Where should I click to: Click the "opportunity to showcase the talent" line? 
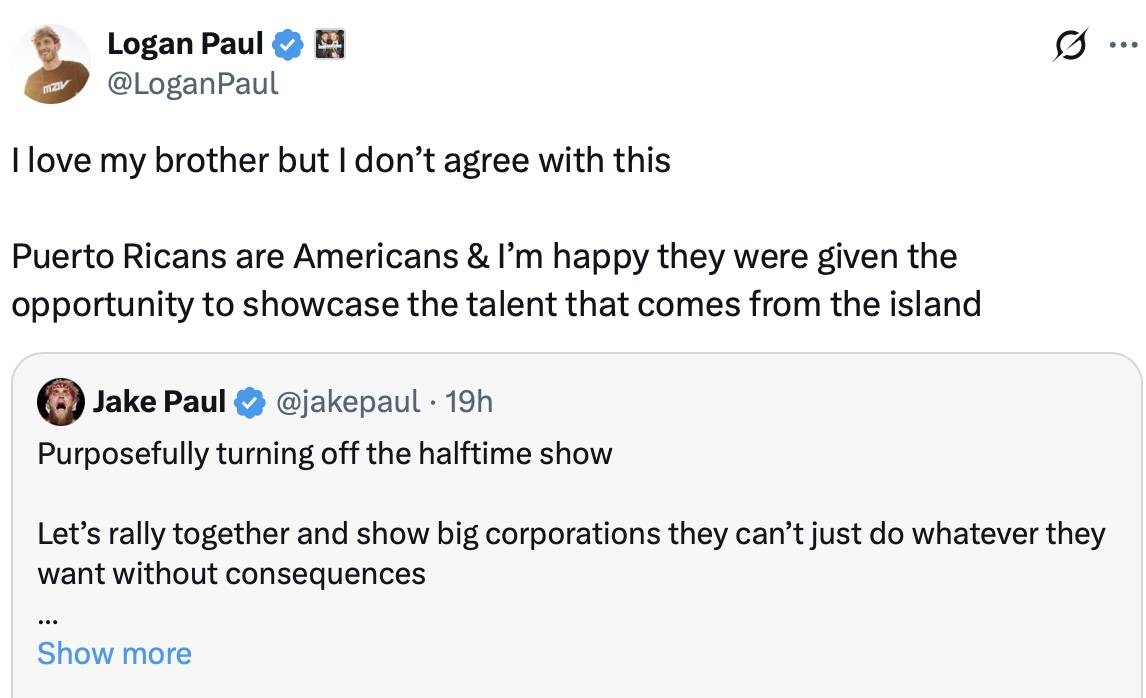(496, 304)
